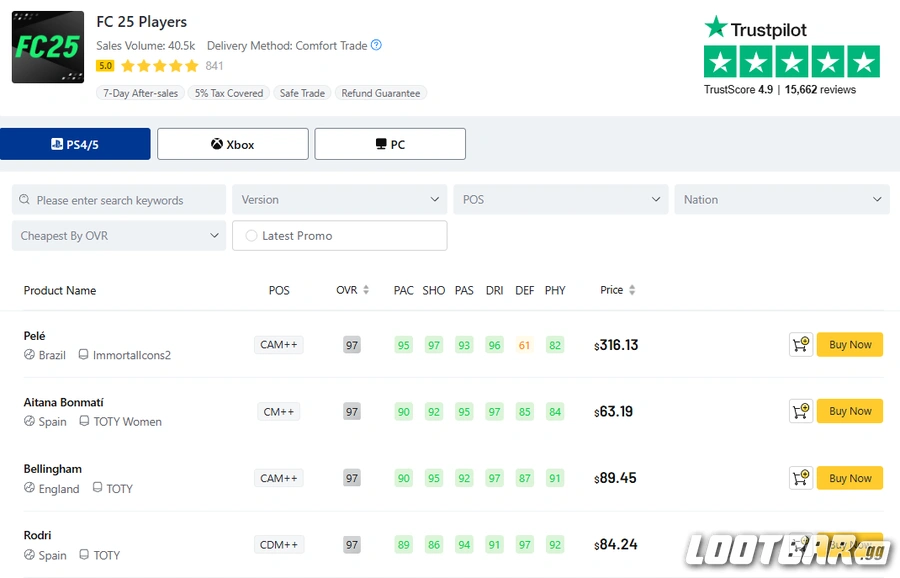Click the PC monitor icon
900x578 pixels.
(381, 144)
